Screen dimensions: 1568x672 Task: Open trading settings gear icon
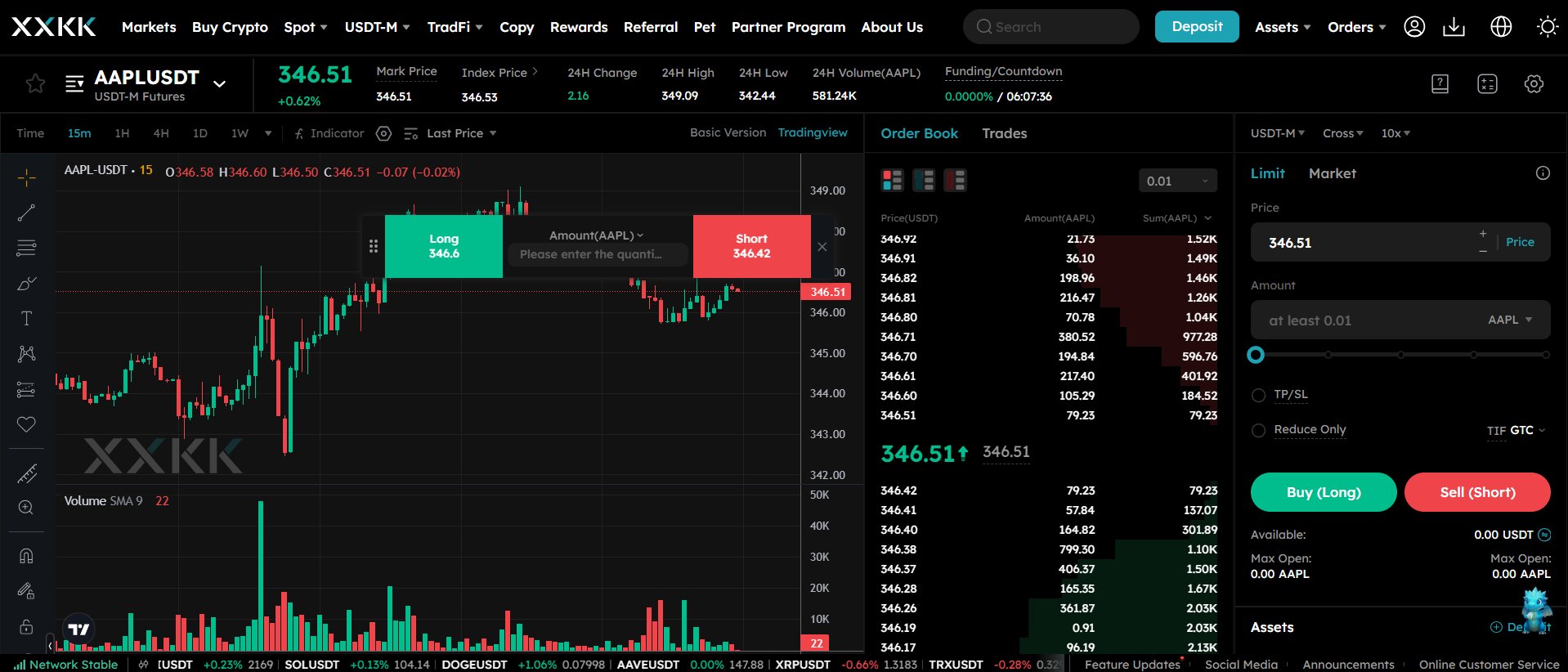[1534, 83]
